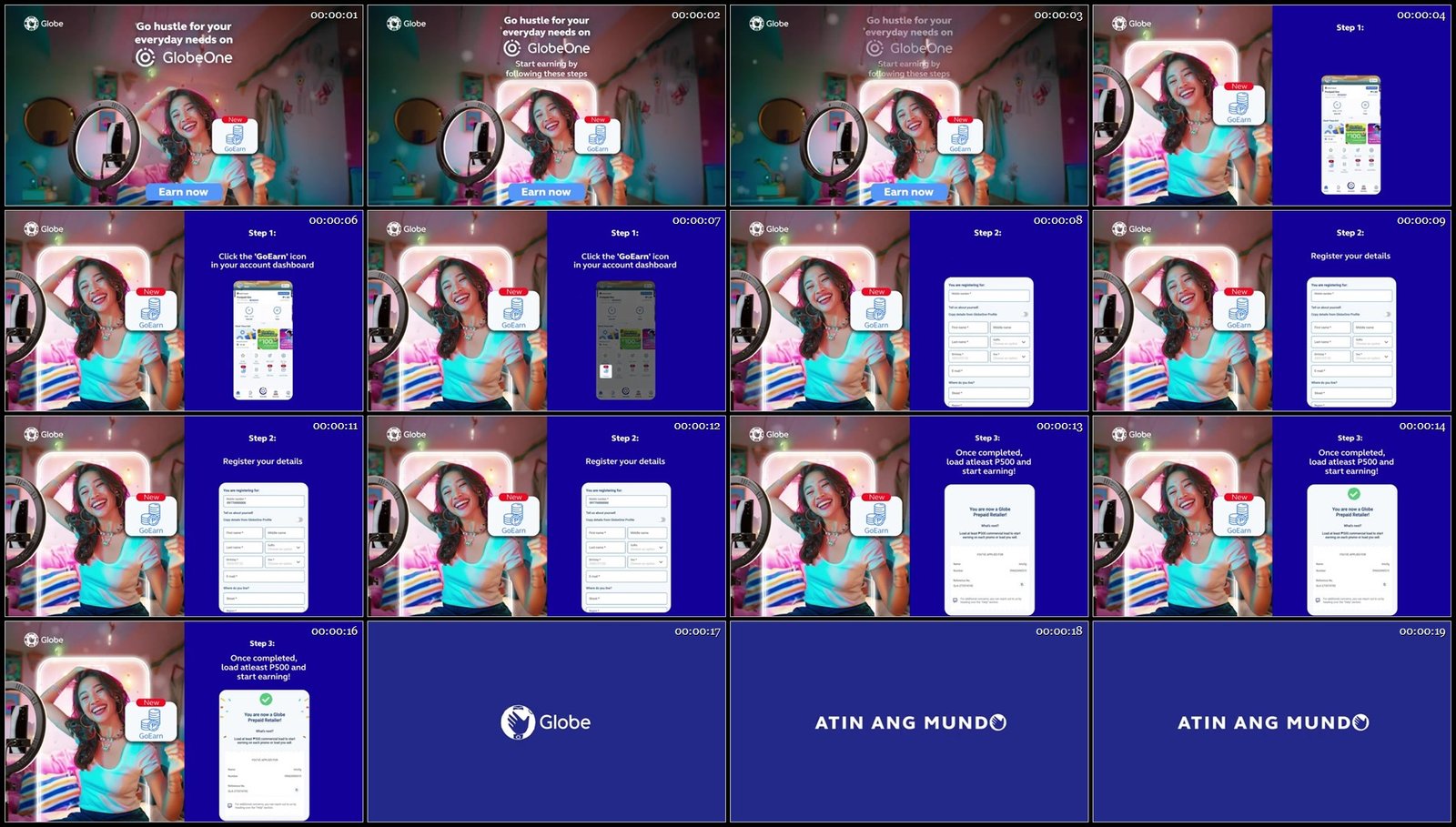This screenshot has height=827, width=1456.
Task: Click the phone dashboard screenshot at 00:00:04
Action: point(1350,136)
